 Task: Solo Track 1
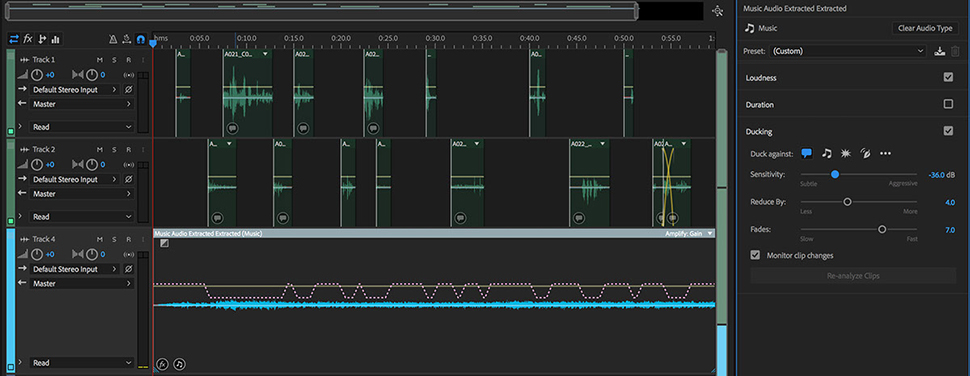coord(114,60)
